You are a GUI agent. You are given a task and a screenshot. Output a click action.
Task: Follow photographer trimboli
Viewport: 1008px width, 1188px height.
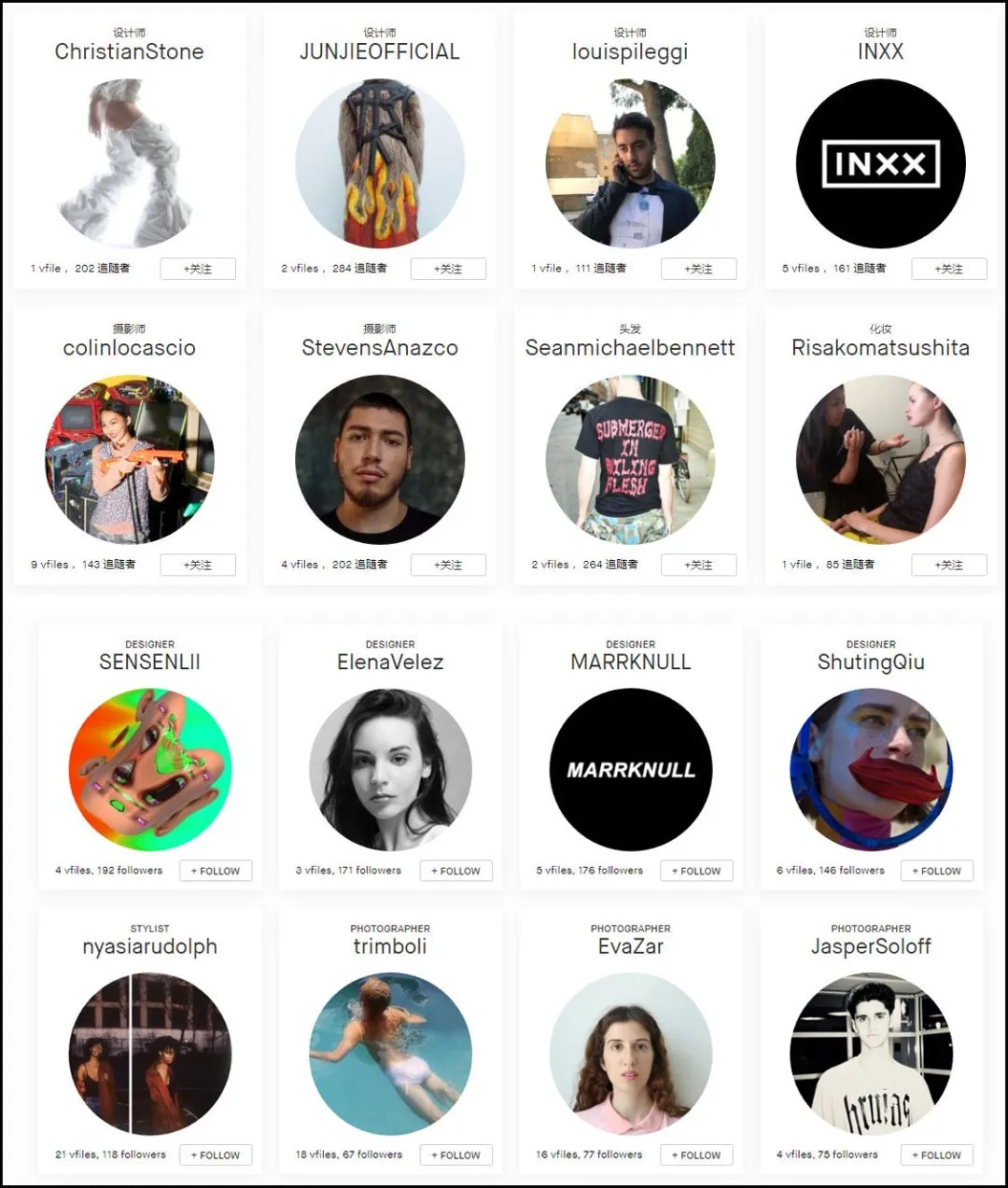[x=455, y=1154]
